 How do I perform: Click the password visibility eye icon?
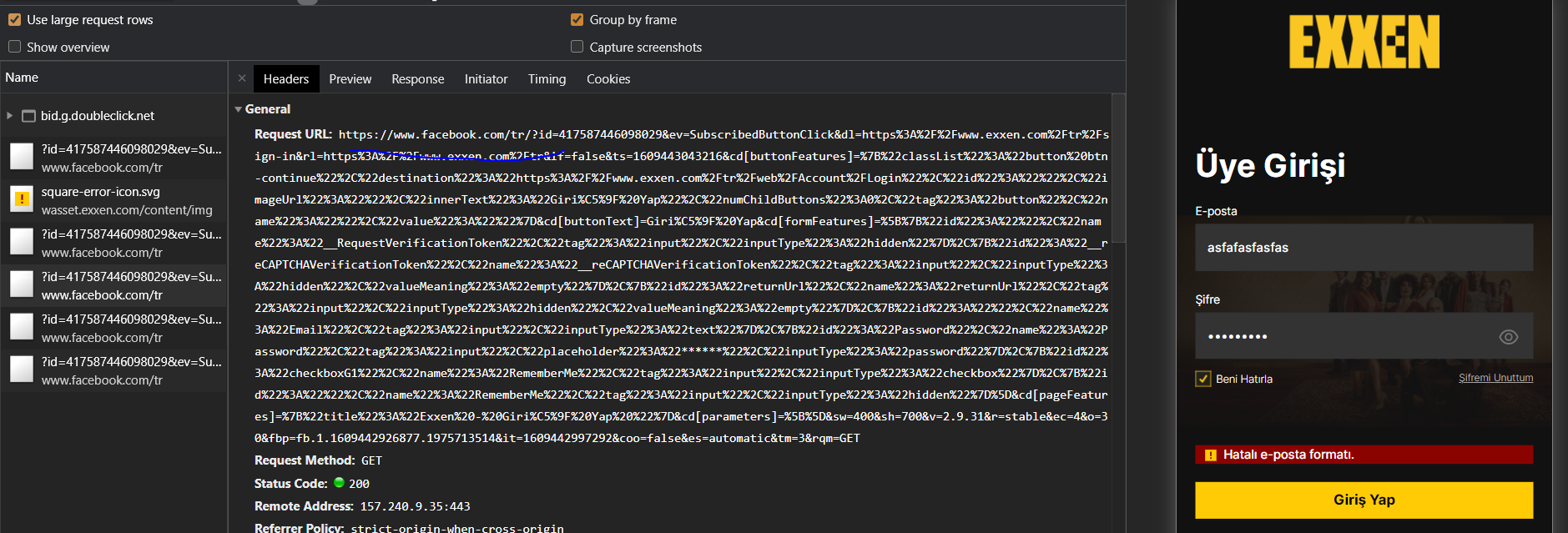click(1508, 337)
